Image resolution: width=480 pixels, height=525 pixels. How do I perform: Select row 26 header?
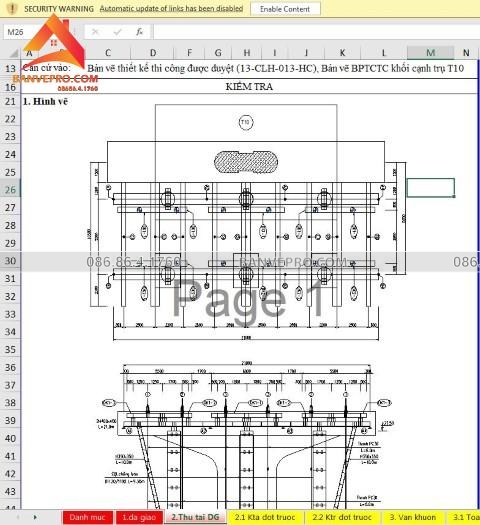10,190
